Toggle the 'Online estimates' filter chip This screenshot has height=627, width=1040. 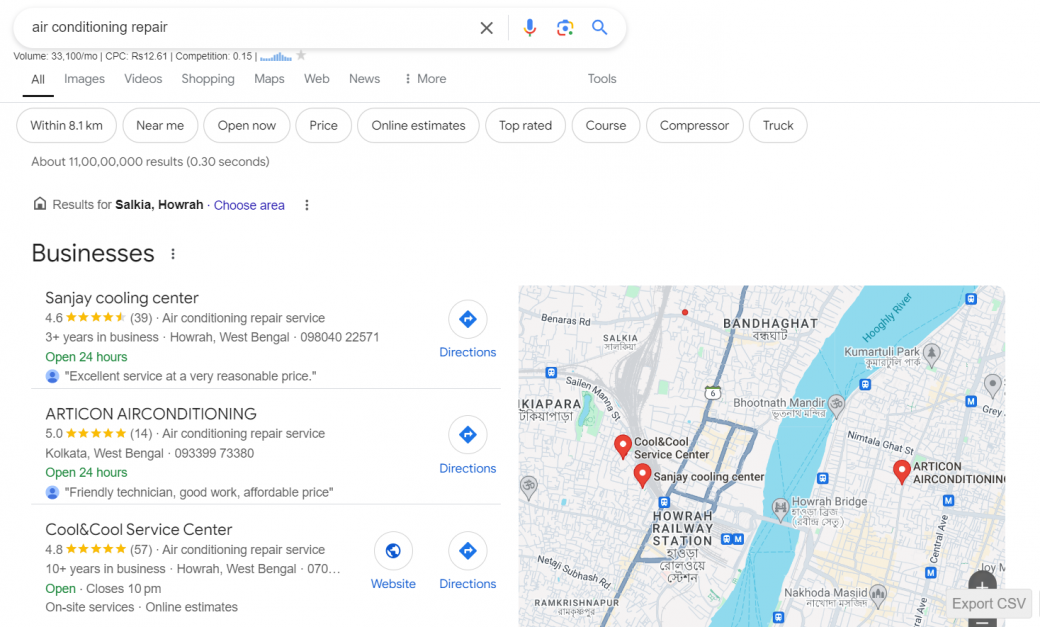pos(419,125)
